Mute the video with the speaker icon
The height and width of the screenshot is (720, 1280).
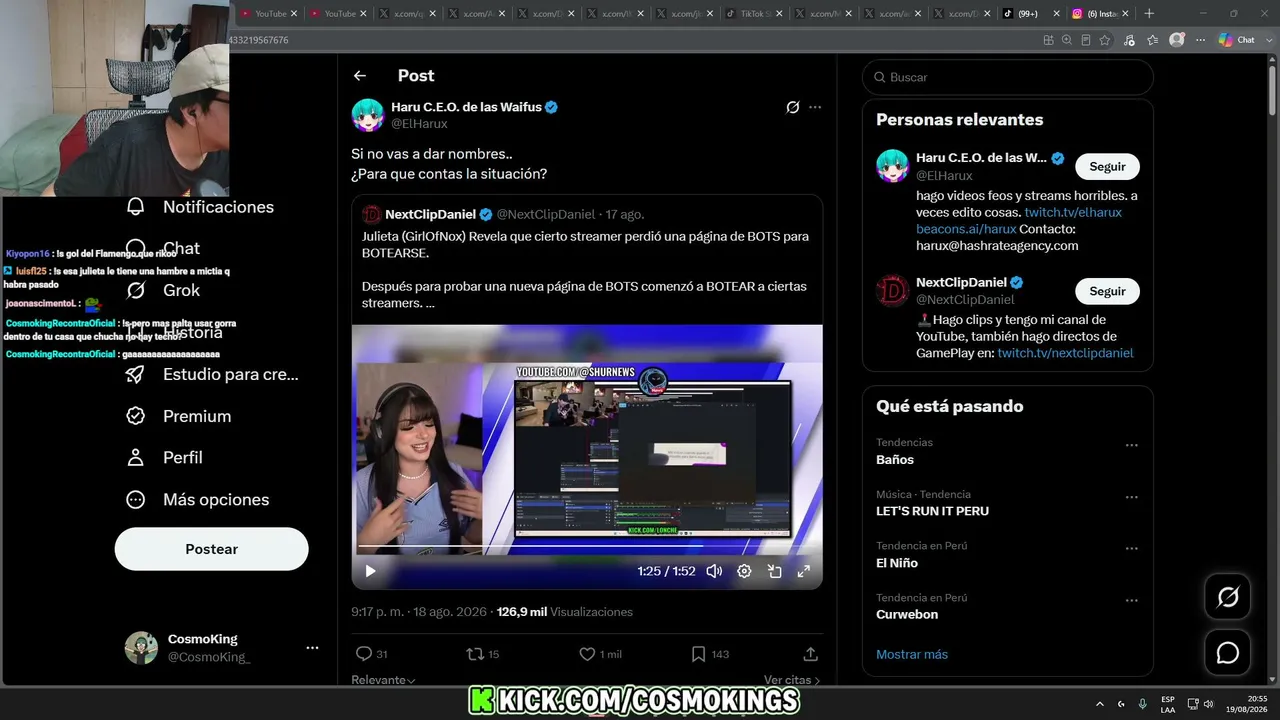714,571
